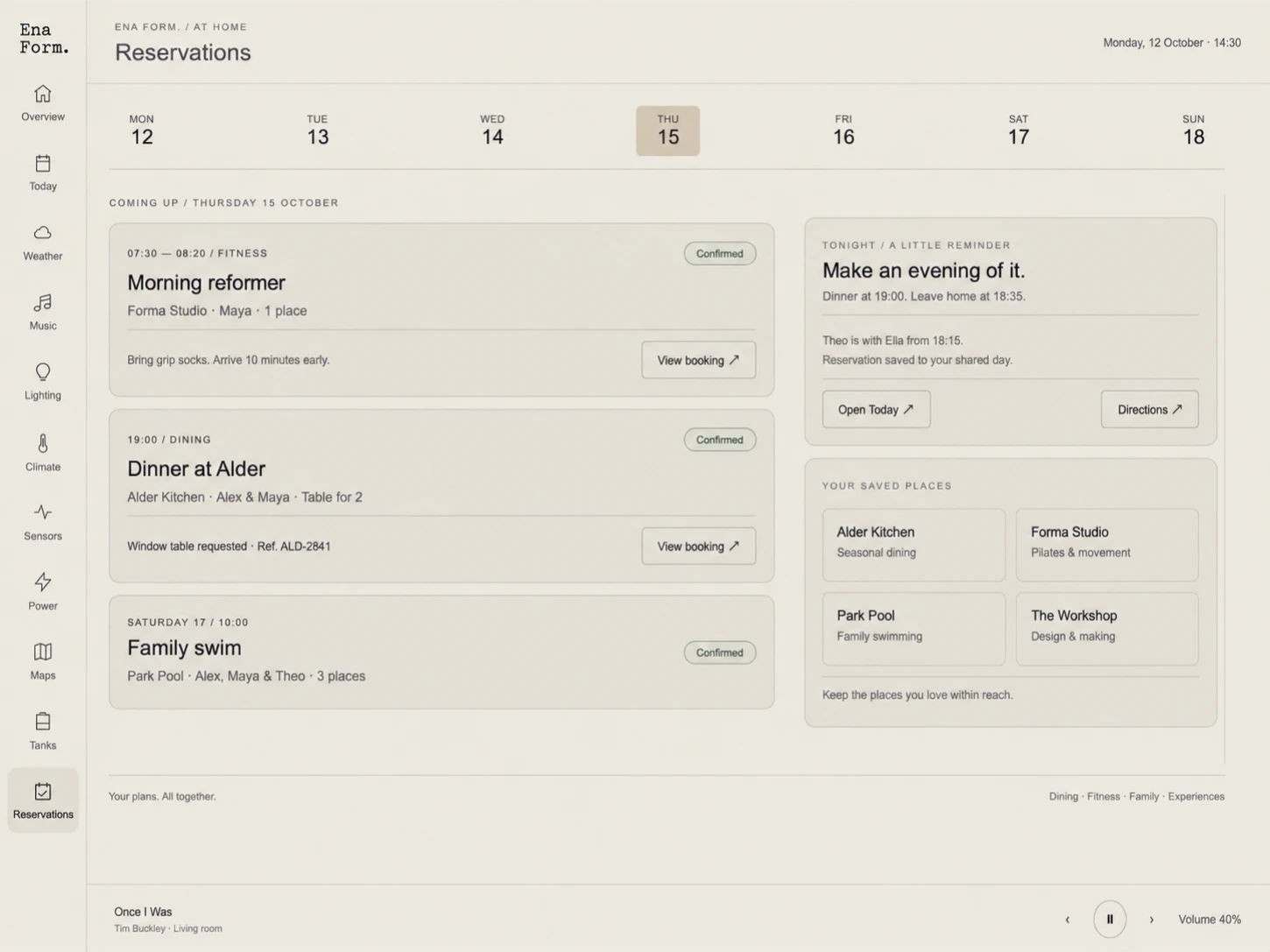View booking for Dinner at Alder

[x=698, y=546]
